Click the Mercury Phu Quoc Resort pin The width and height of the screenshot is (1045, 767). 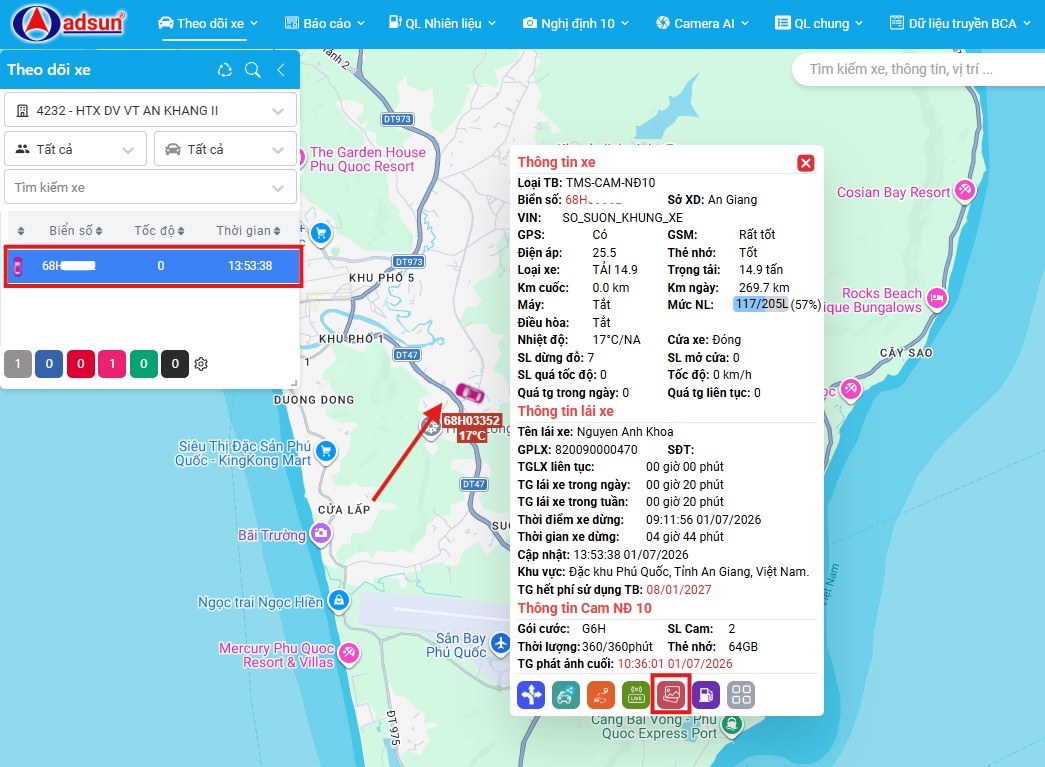[349, 653]
